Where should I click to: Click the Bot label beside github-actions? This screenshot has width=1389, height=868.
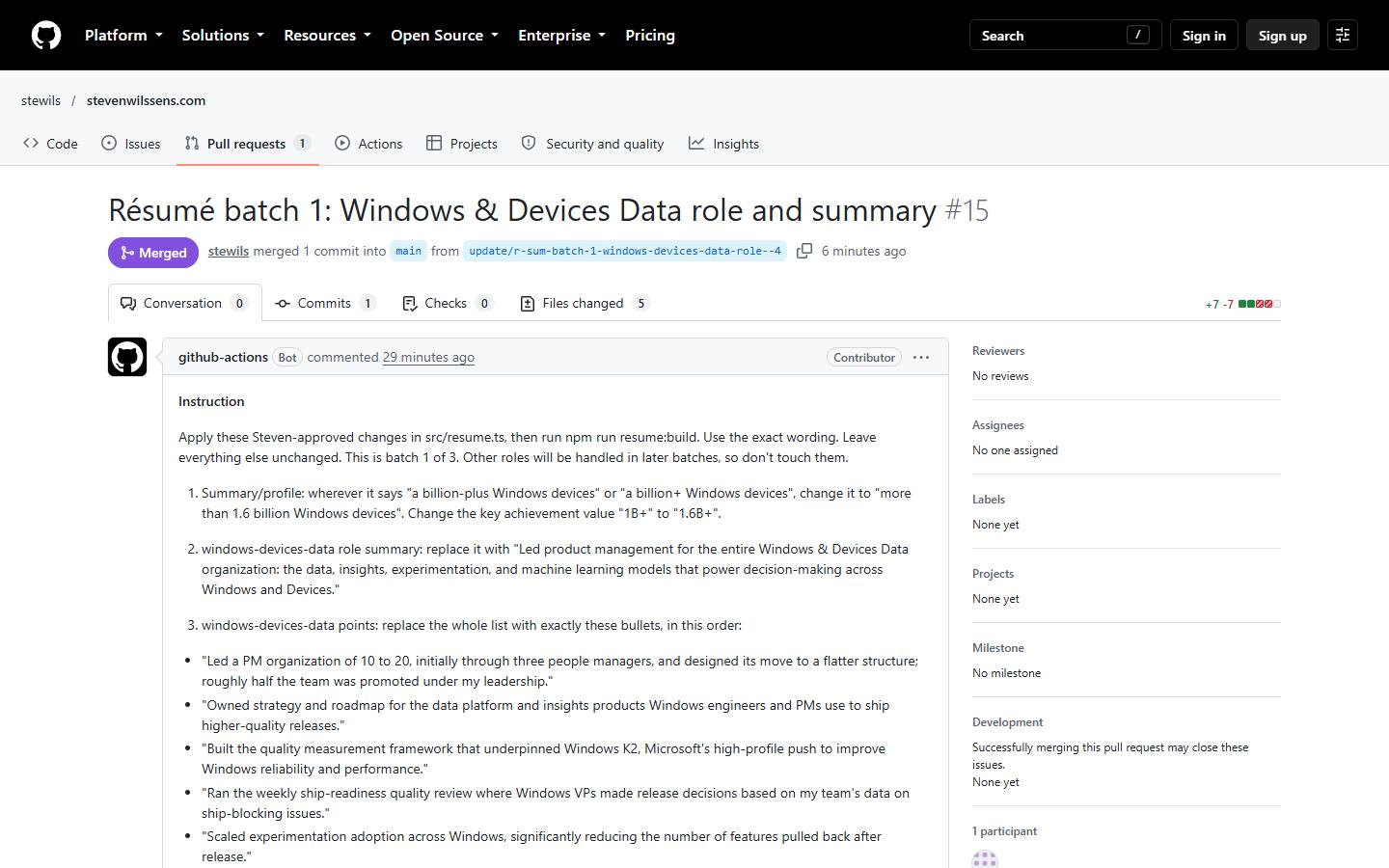287,357
